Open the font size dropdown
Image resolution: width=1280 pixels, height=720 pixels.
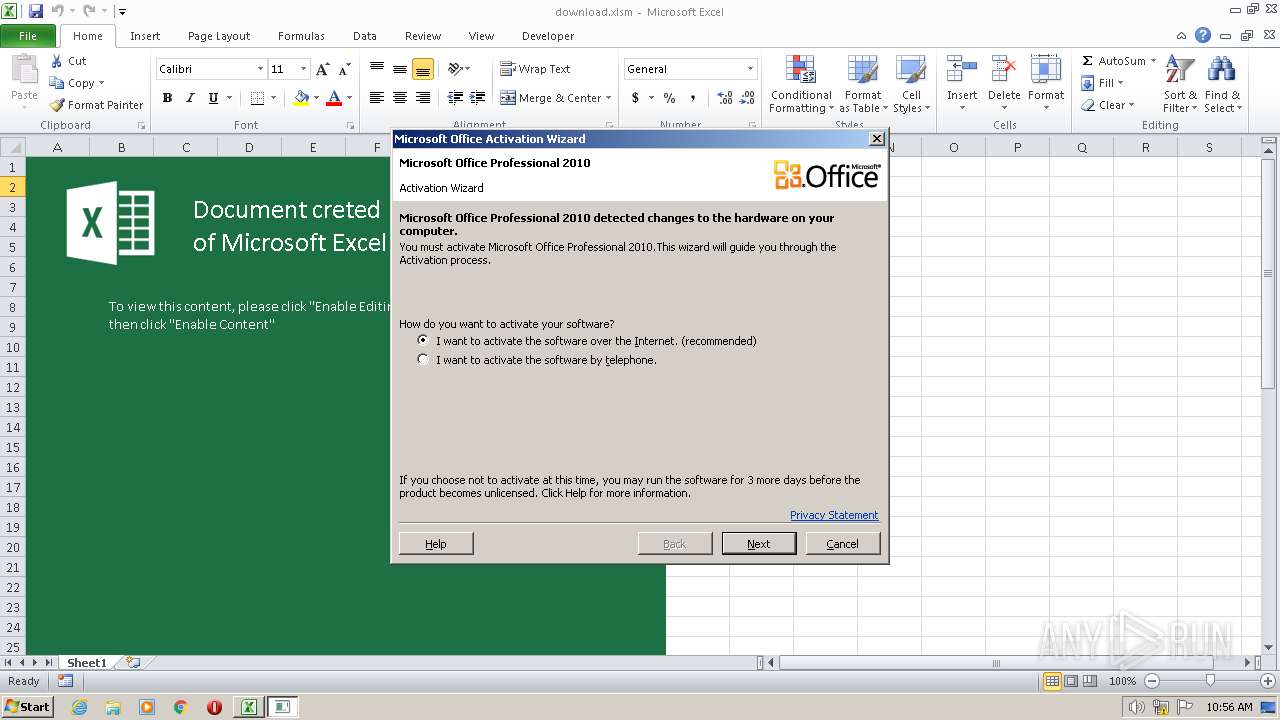(303, 69)
